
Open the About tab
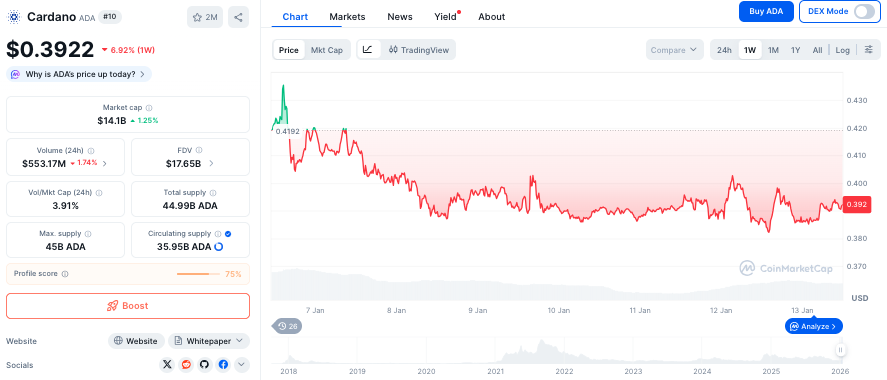(492, 16)
